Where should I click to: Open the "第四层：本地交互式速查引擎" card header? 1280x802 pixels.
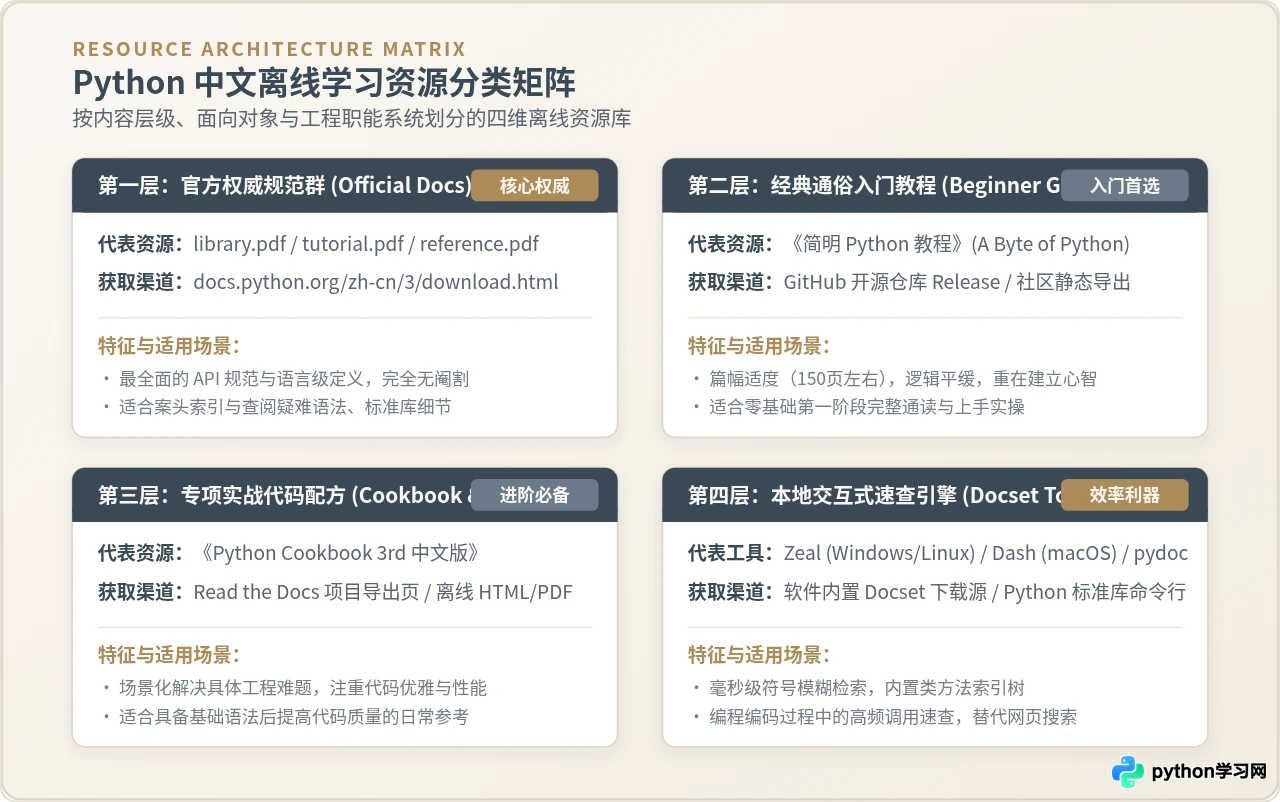(935, 495)
